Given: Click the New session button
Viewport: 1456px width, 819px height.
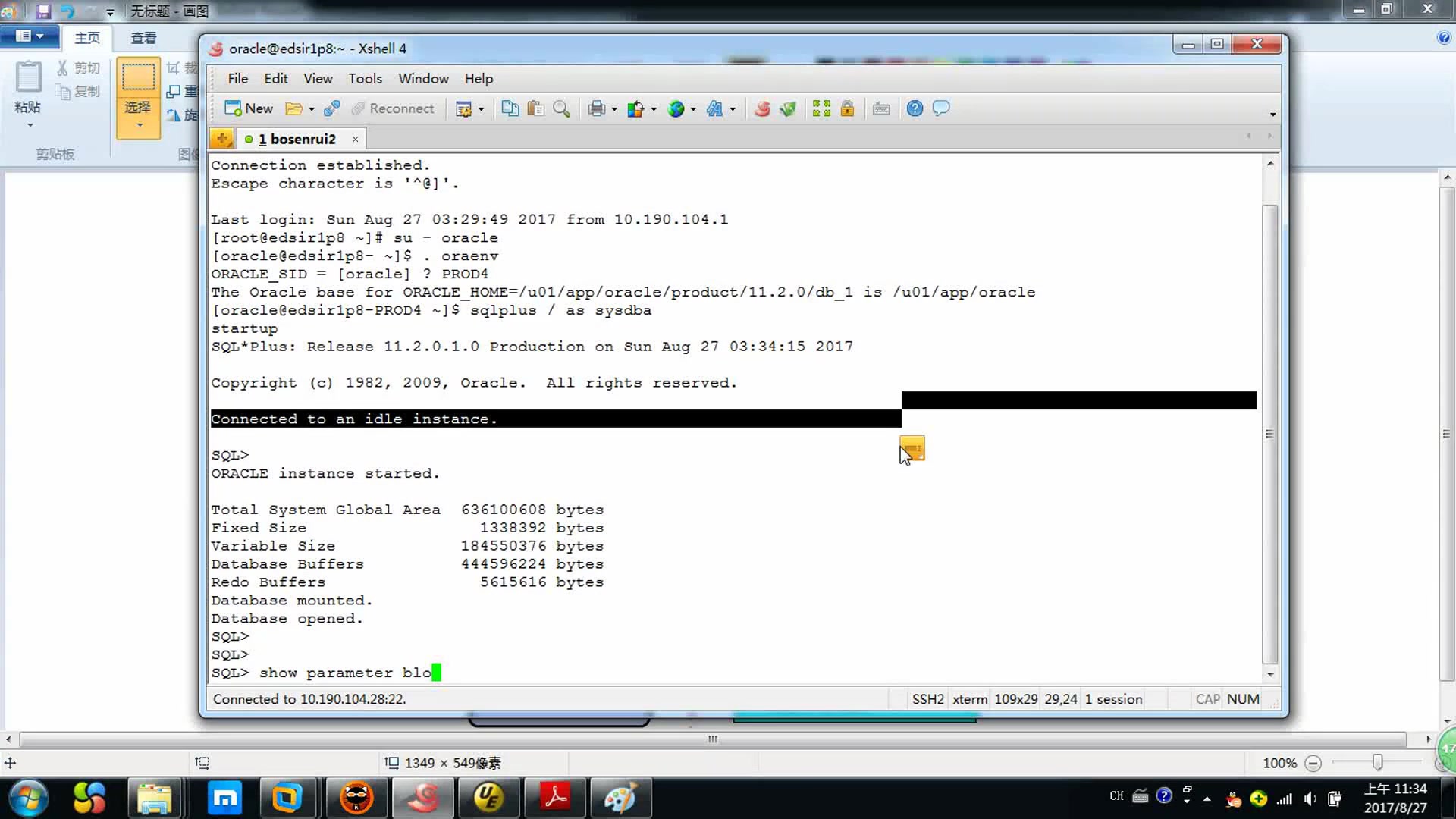Looking at the screenshot, I should (249, 108).
